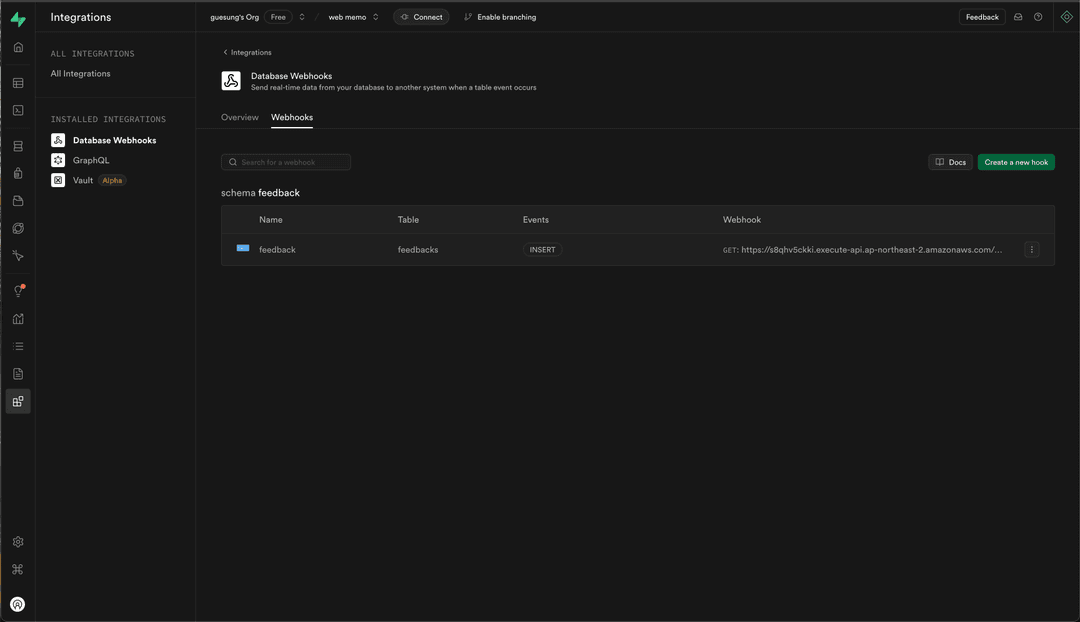The width and height of the screenshot is (1080, 622).
Task: Click the feedbacks table cell
Action: [x=417, y=250]
